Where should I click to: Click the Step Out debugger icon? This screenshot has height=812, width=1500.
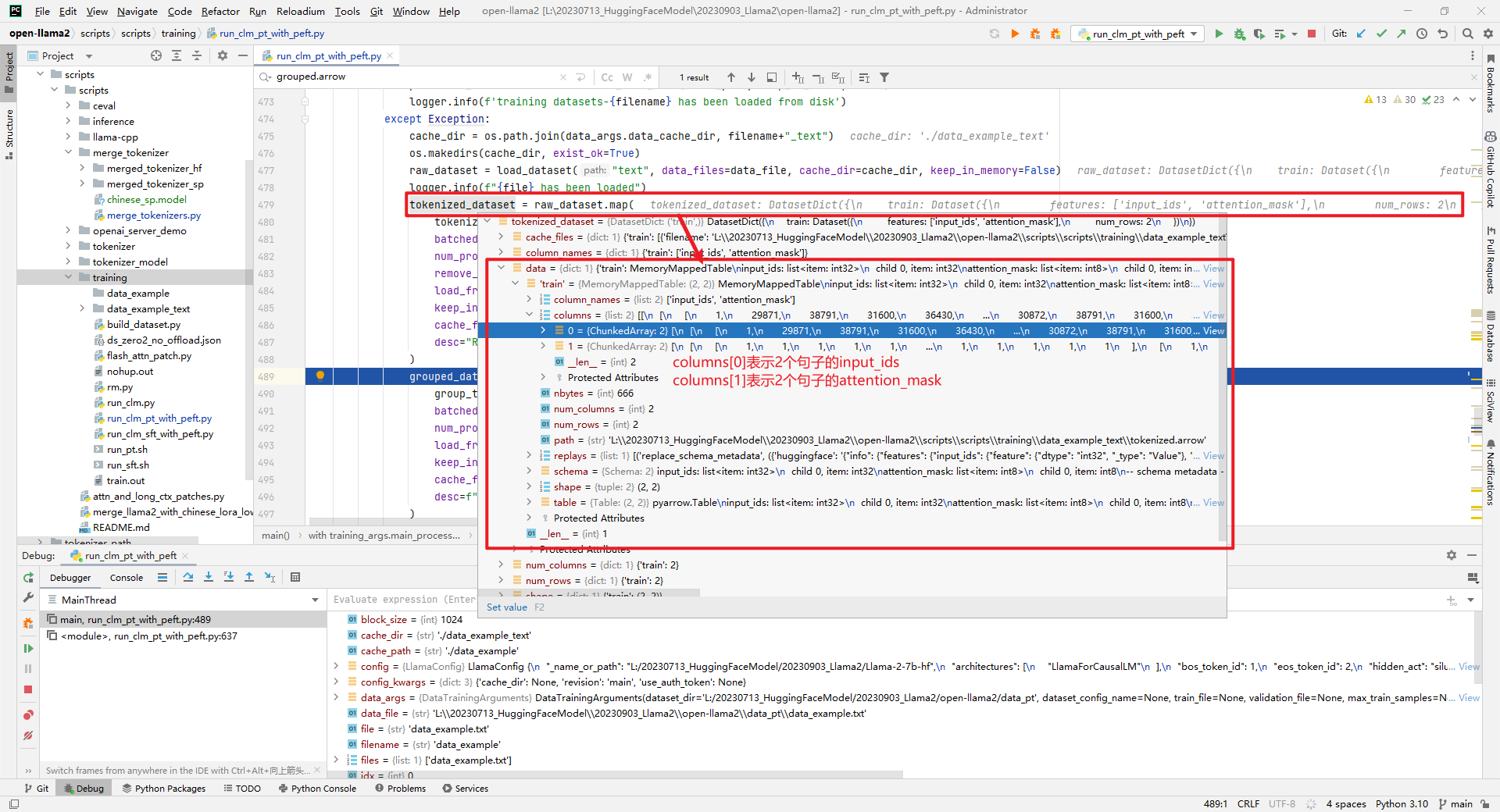click(x=249, y=577)
